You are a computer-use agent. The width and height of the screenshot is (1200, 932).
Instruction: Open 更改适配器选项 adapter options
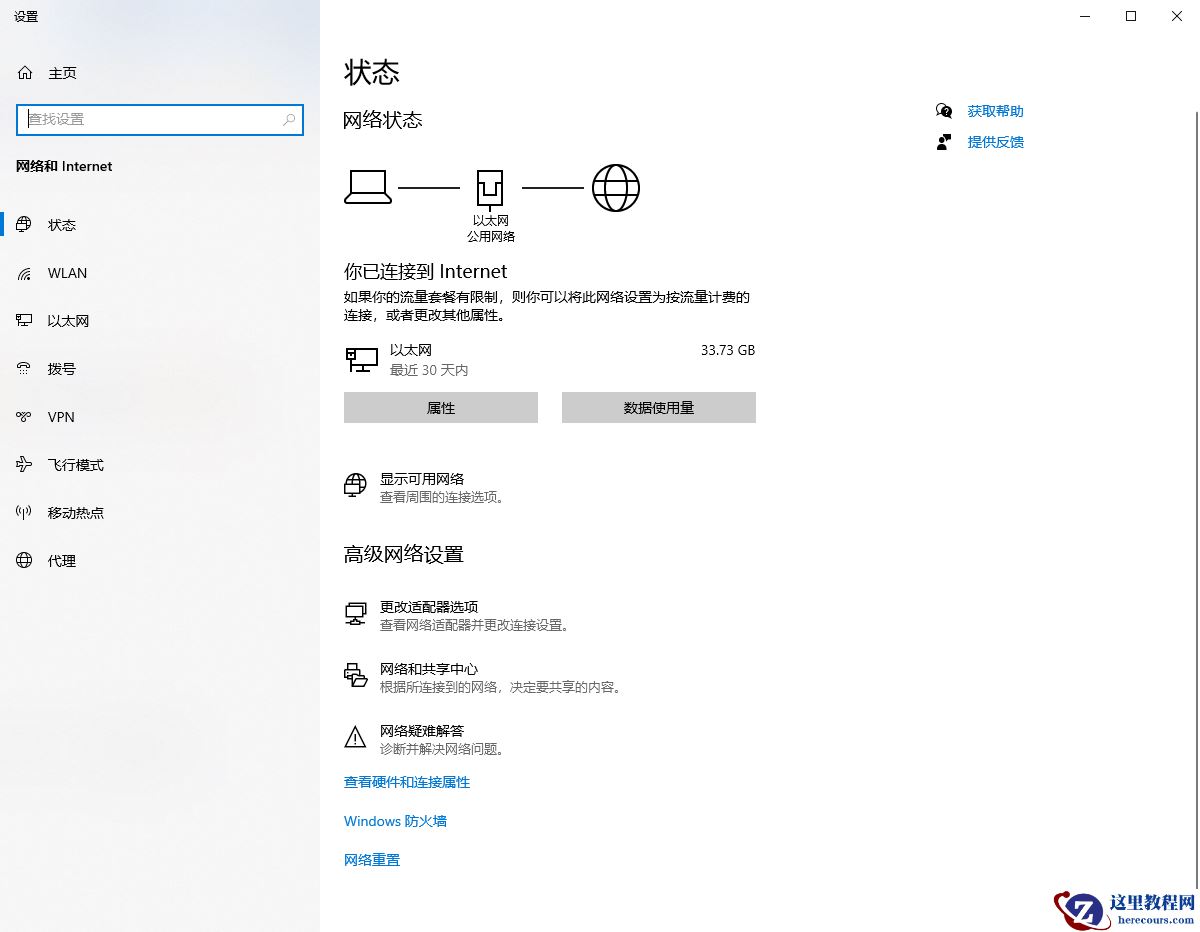(x=429, y=606)
